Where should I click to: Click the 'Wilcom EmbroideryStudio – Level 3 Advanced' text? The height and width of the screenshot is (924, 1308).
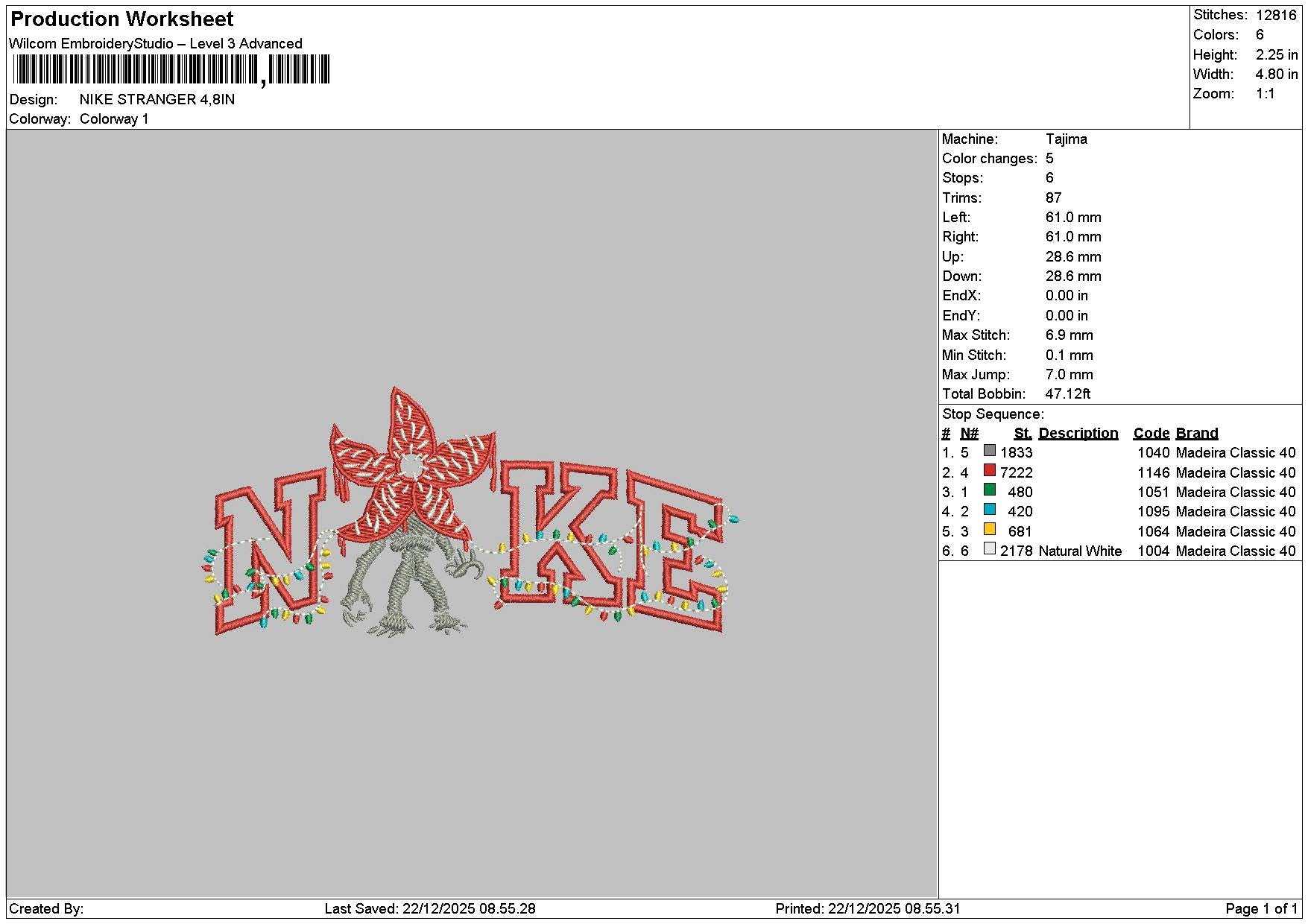156,43
